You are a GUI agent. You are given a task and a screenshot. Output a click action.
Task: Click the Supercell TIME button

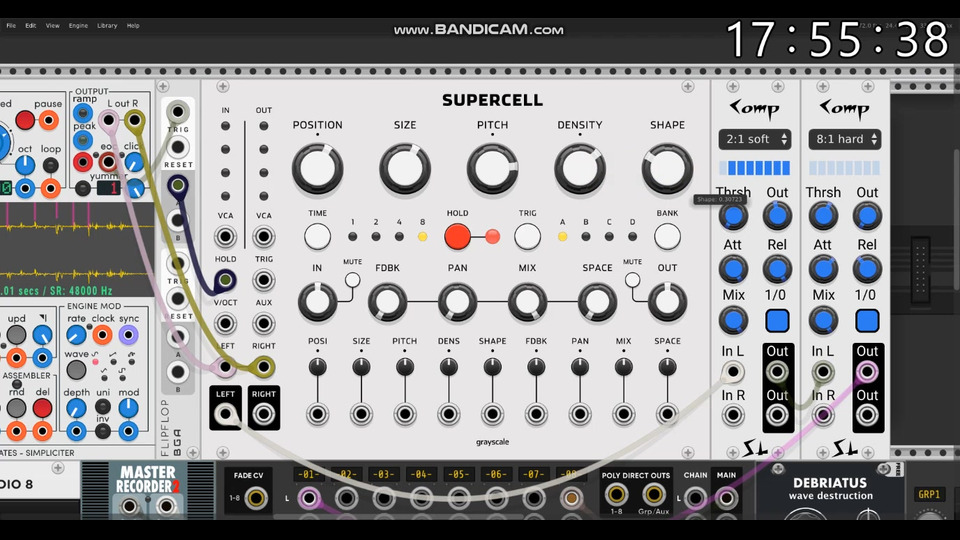point(317,236)
